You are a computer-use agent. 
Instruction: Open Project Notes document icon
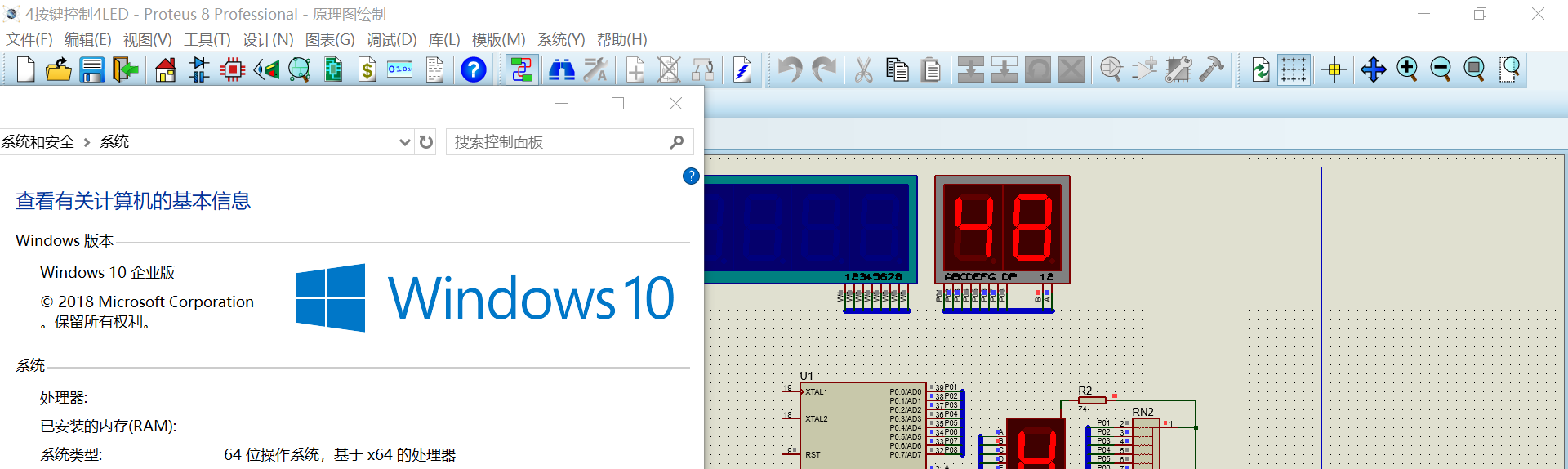[435, 70]
